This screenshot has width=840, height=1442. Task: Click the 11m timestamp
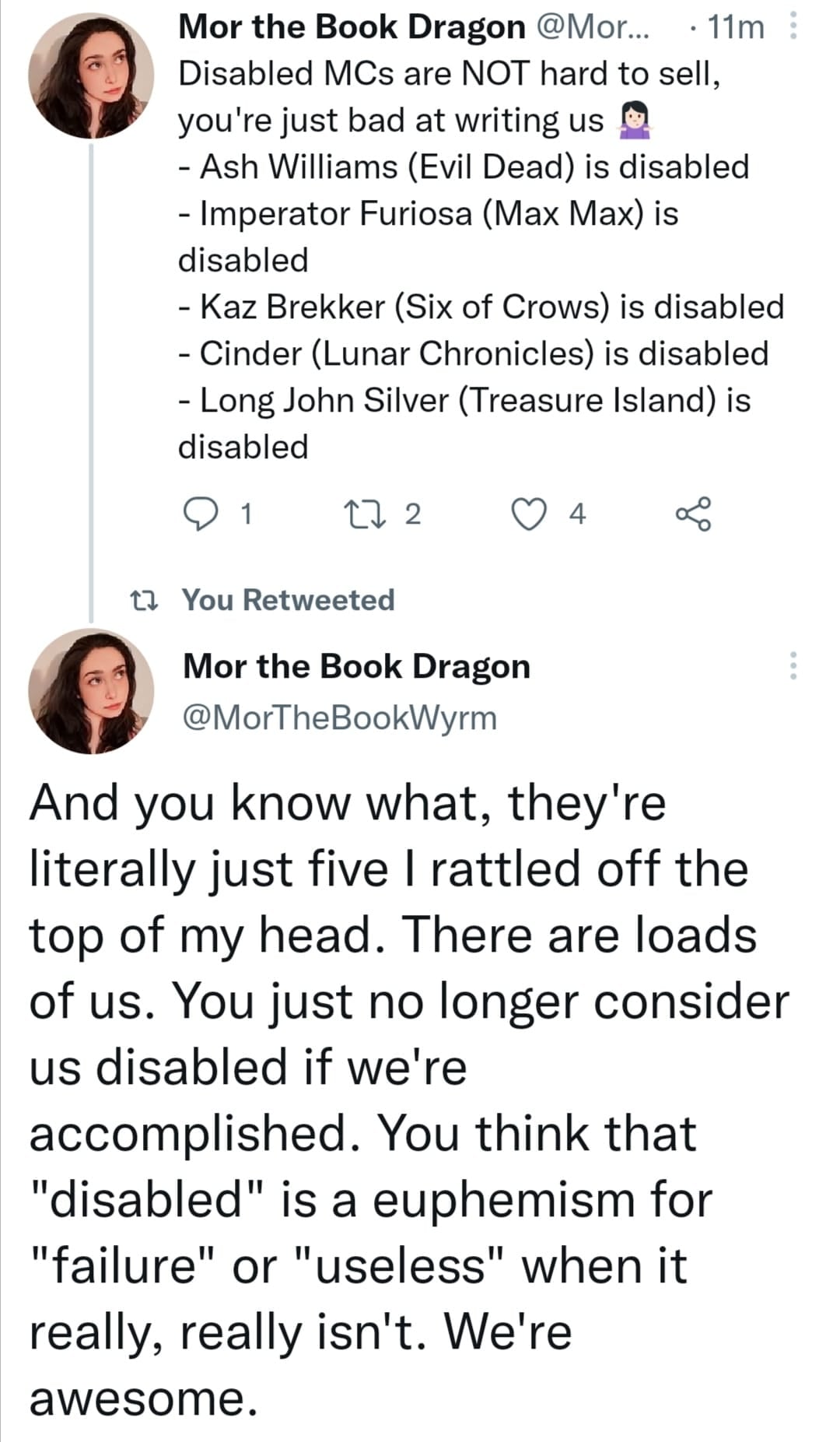pos(736,28)
